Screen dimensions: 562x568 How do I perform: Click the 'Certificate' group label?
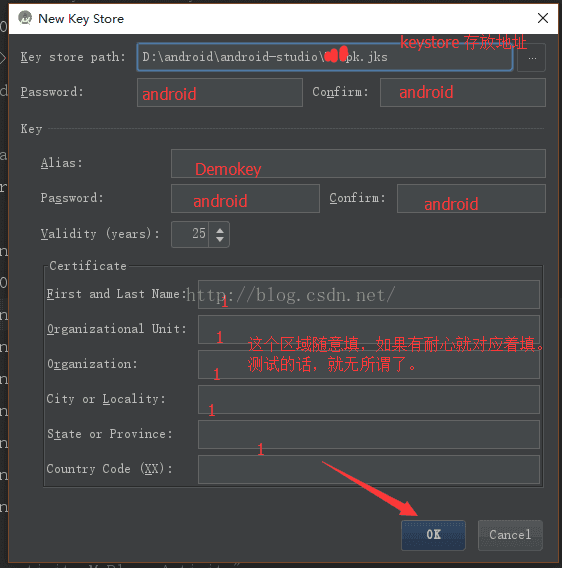(x=88, y=266)
